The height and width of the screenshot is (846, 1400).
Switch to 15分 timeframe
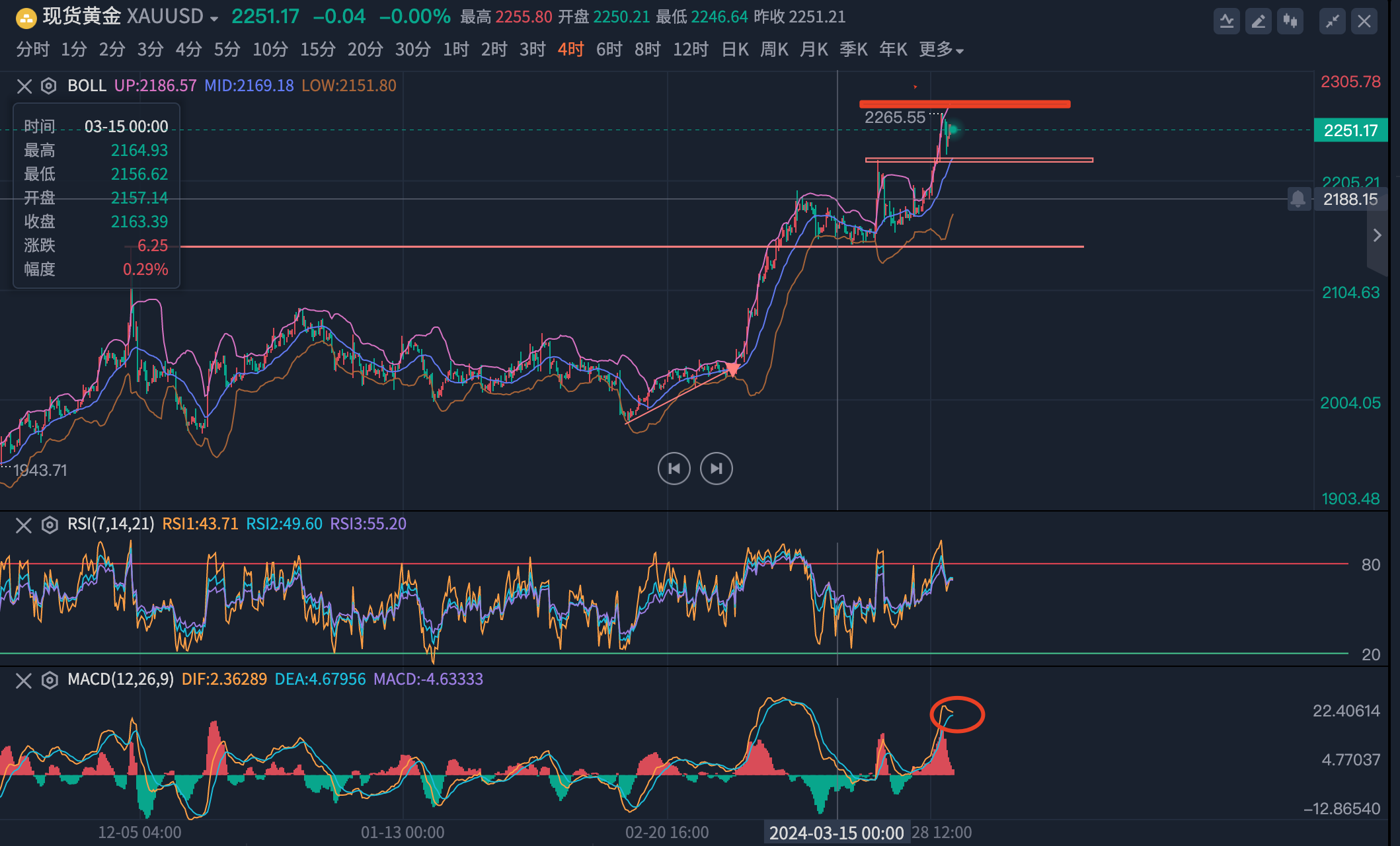pos(318,50)
